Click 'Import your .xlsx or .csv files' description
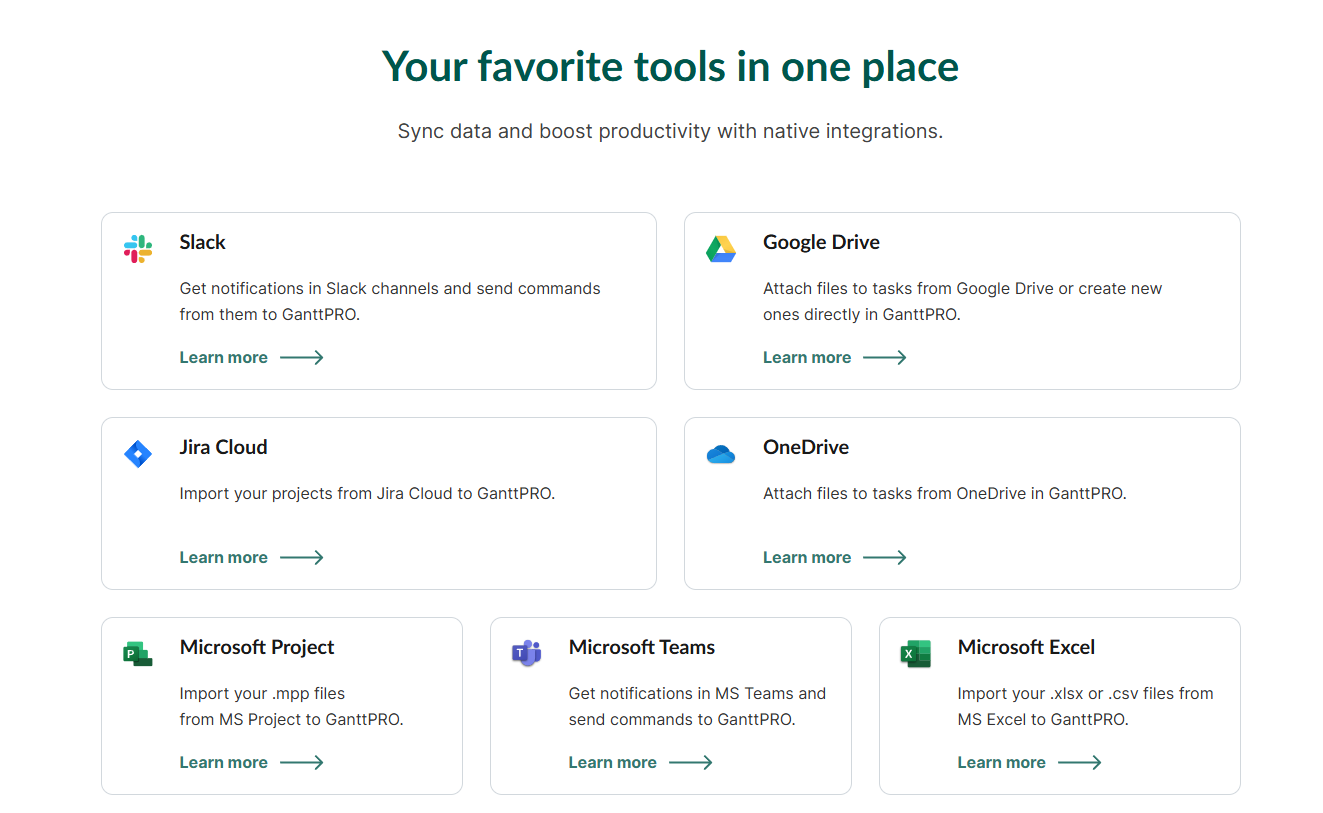Image resolution: width=1323 pixels, height=813 pixels. (1086, 706)
